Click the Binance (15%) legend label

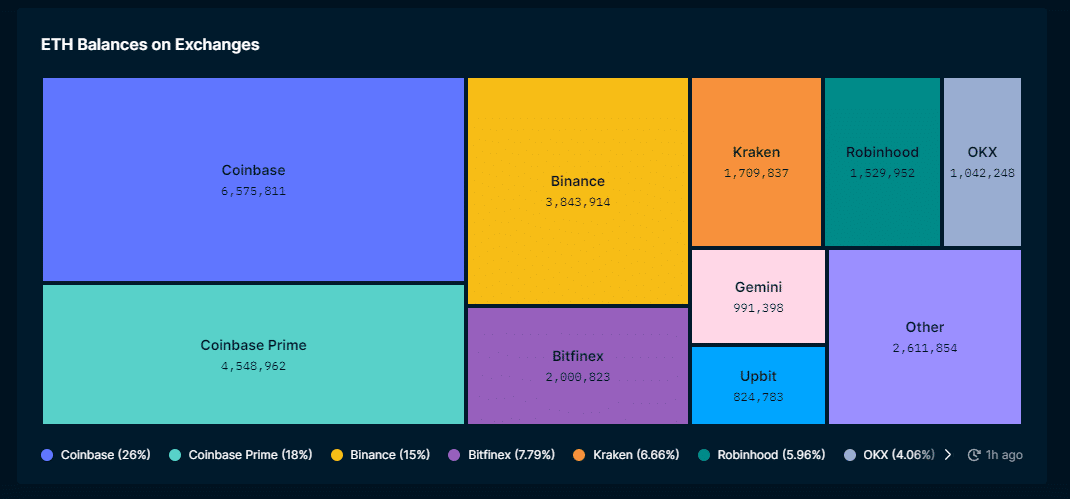tap(390, 455)
